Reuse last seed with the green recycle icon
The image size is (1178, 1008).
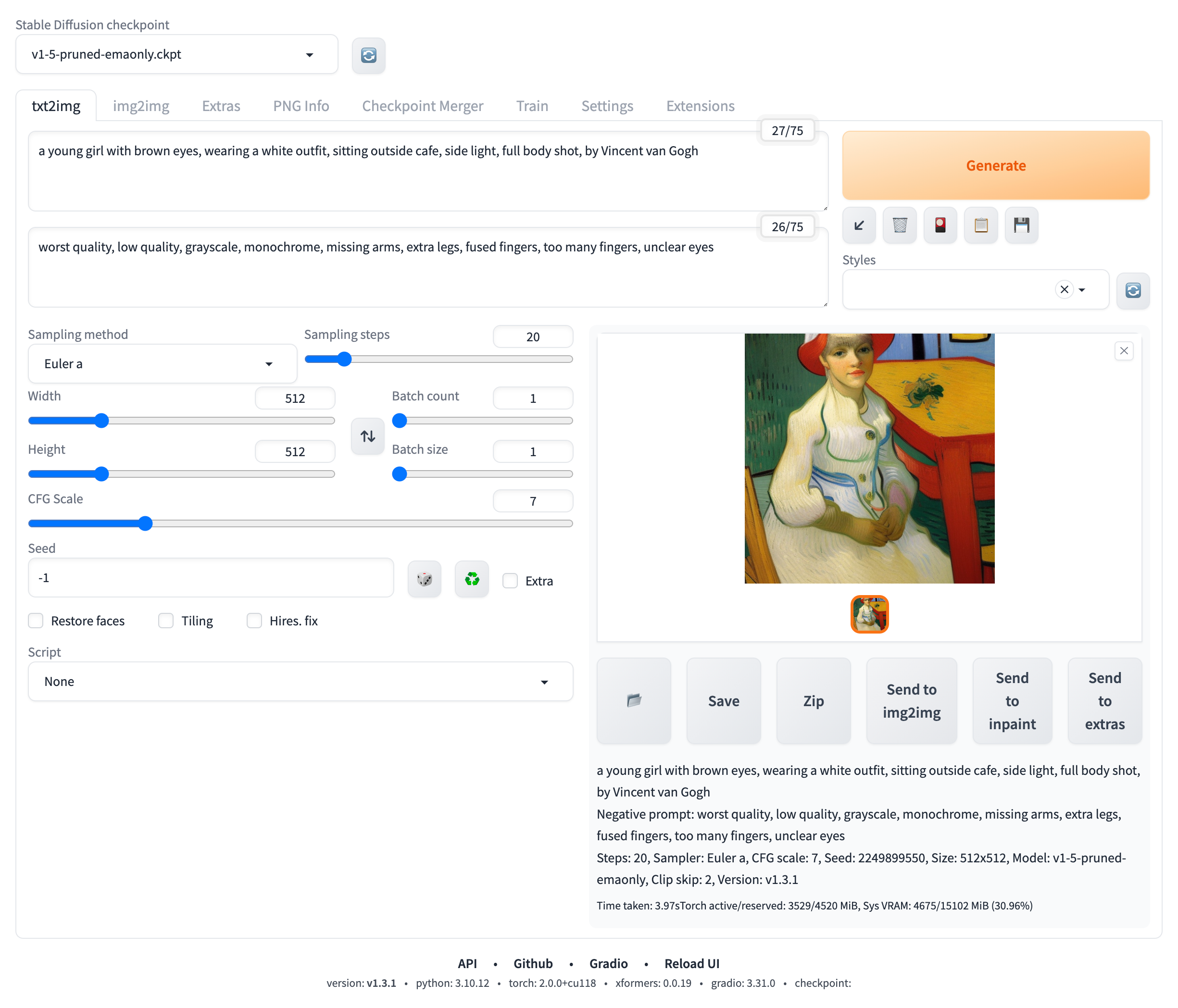[x=471, y=579]
